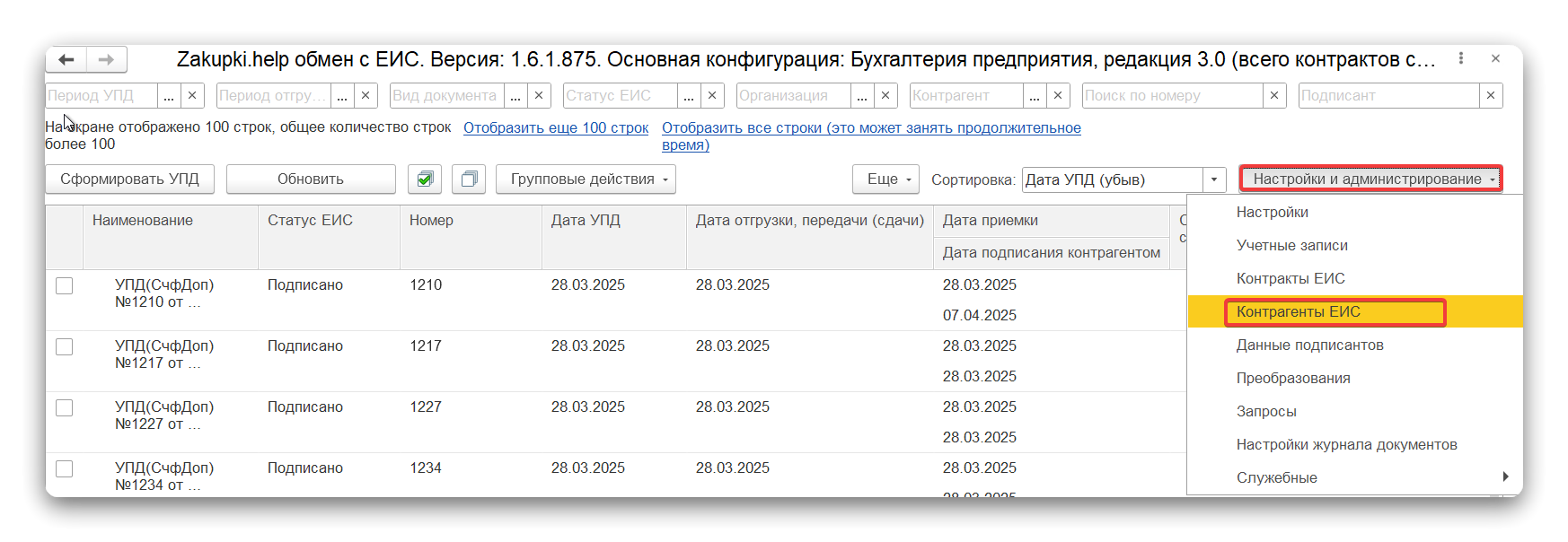Open Период отгрузки selection ellipsis button

pyautogui.click(x=342, y=95)
